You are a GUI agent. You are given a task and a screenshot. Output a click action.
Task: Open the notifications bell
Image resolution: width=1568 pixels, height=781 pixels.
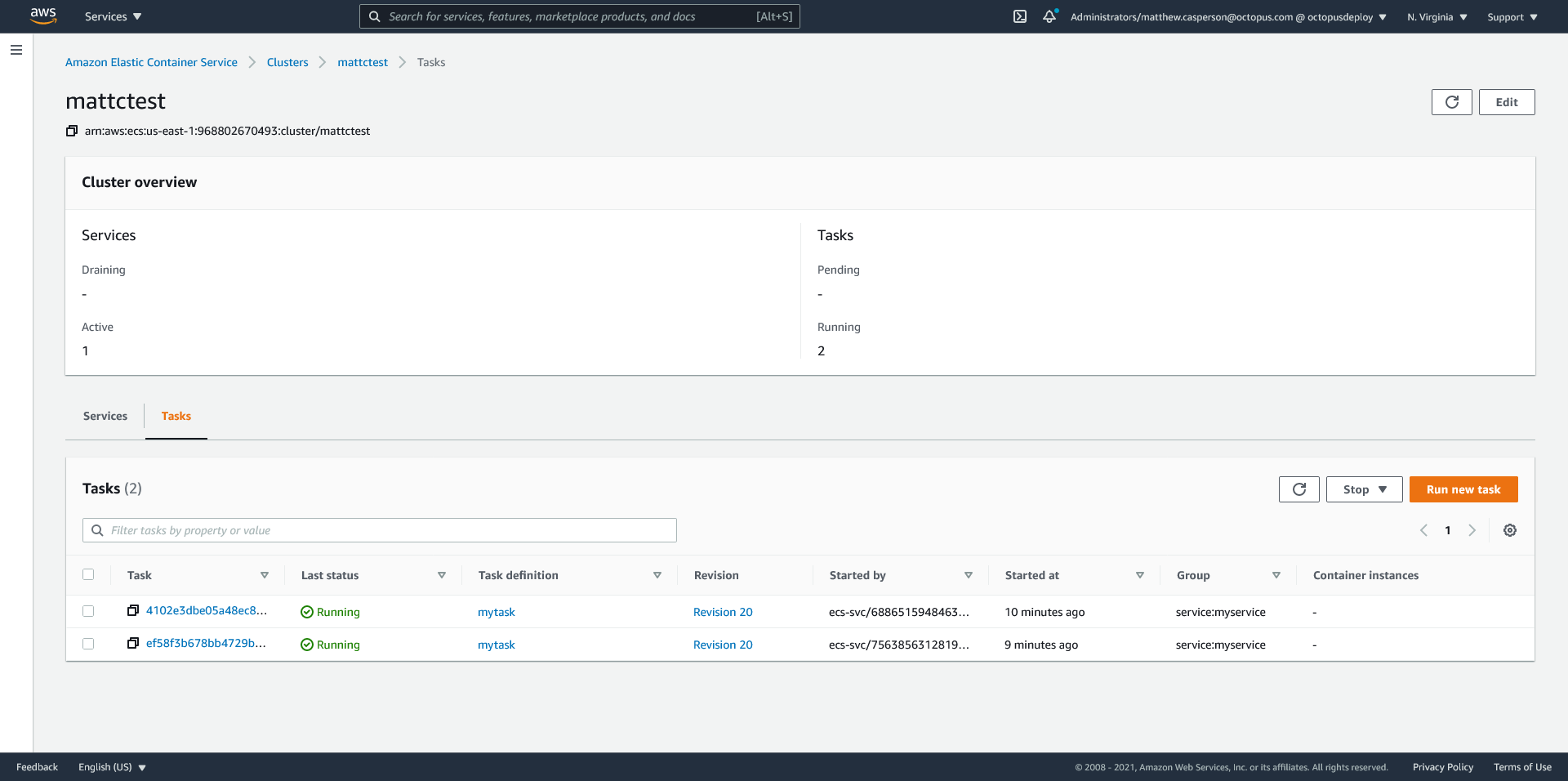point(1049,16)
